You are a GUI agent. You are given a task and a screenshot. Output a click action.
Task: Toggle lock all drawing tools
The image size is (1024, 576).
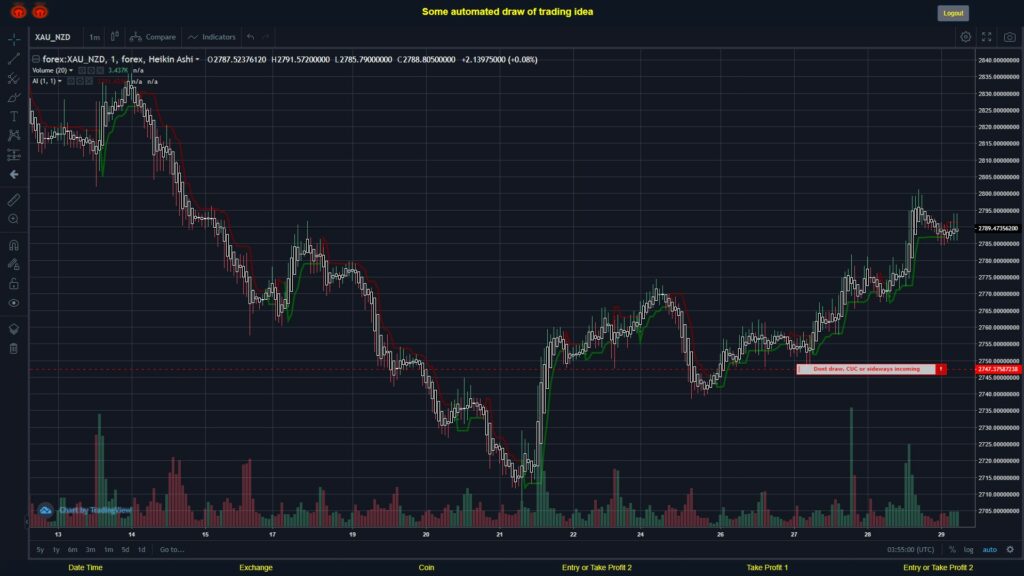(x=14, y=284)
